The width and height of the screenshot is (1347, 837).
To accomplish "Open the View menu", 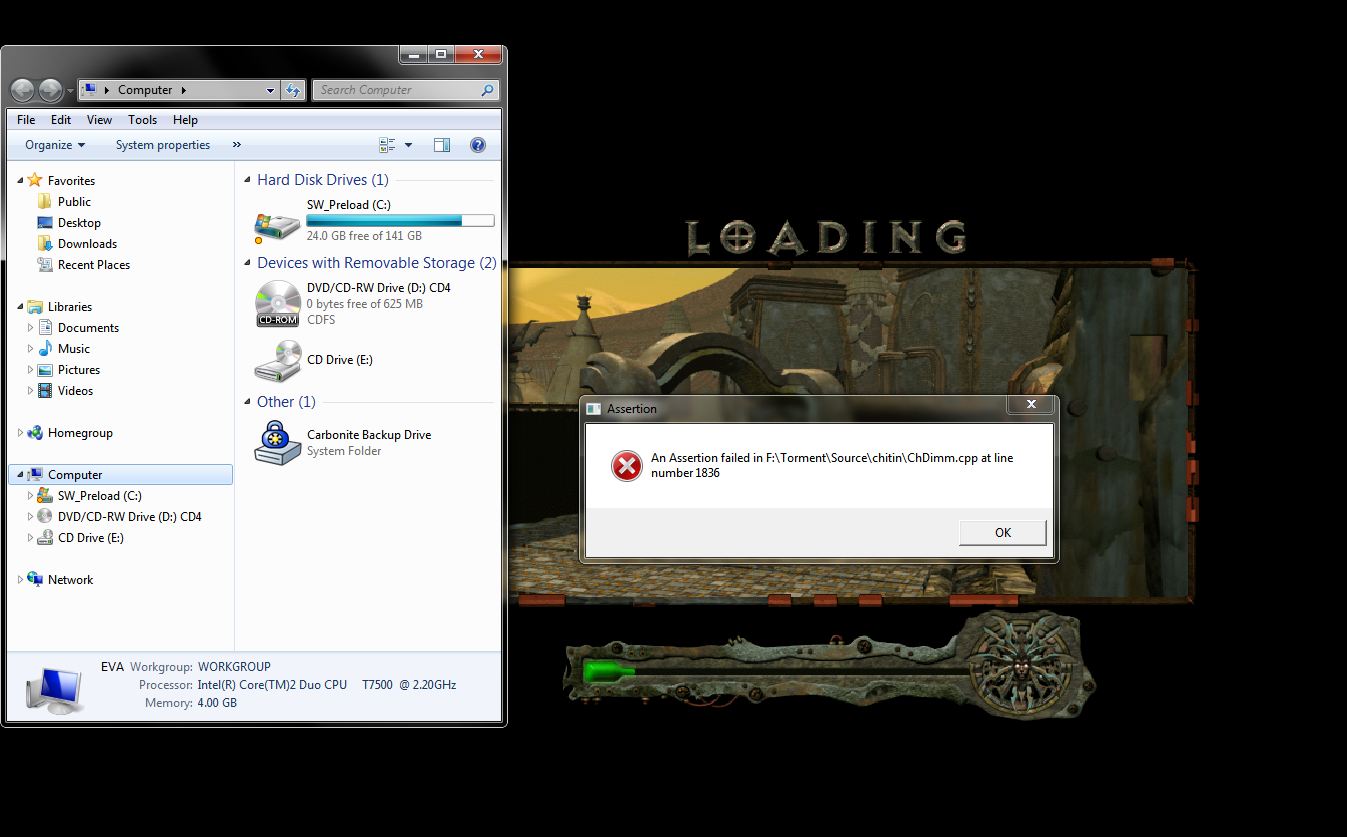I will [x=99, y=120].
